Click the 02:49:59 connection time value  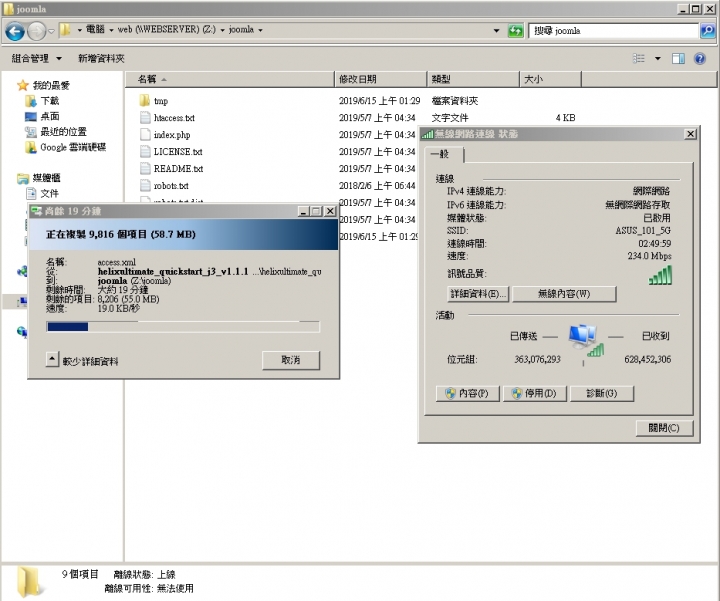pyautogui.click(x=654, y=243)
